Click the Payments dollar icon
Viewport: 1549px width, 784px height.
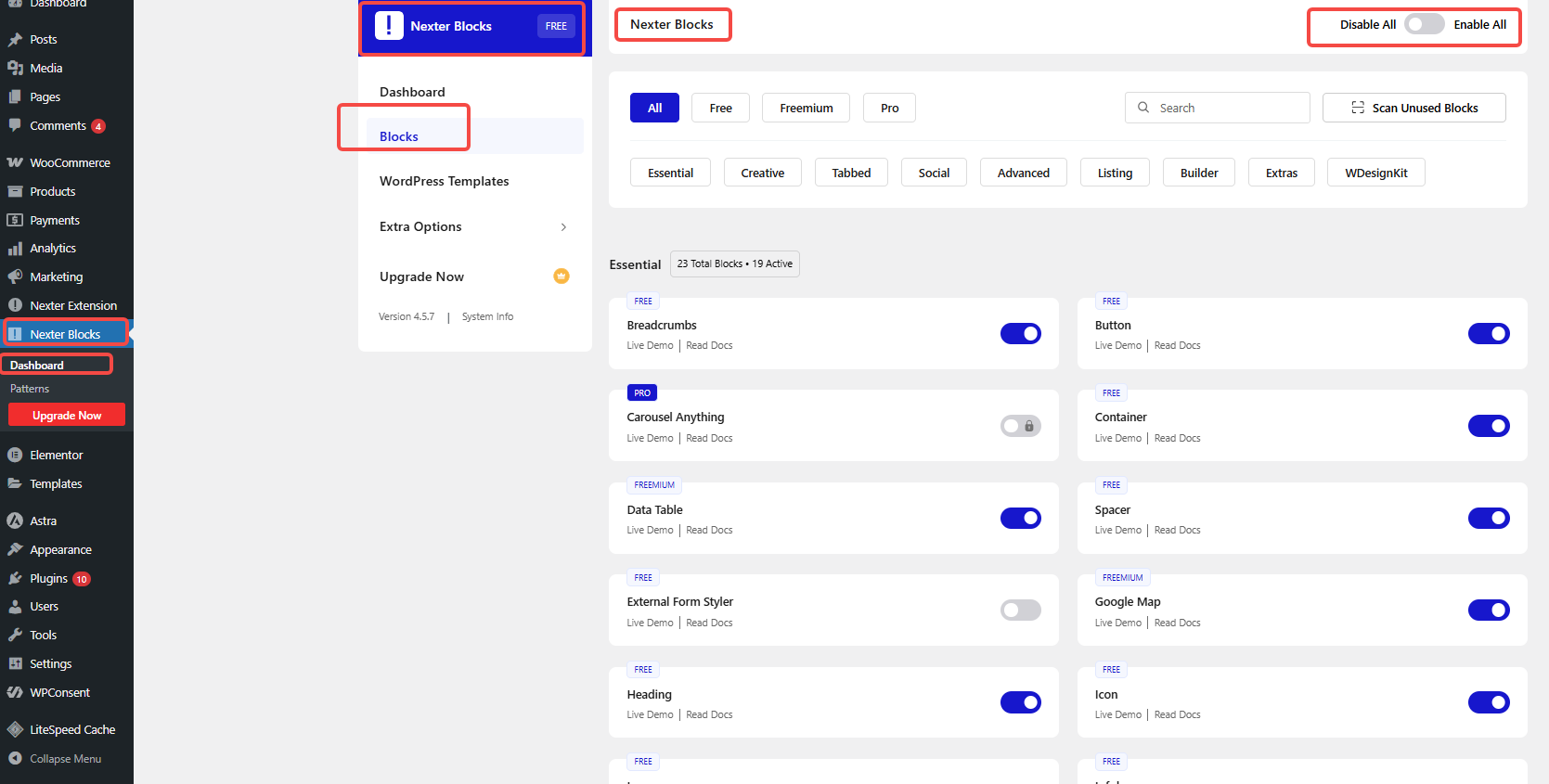click(15, 220)
